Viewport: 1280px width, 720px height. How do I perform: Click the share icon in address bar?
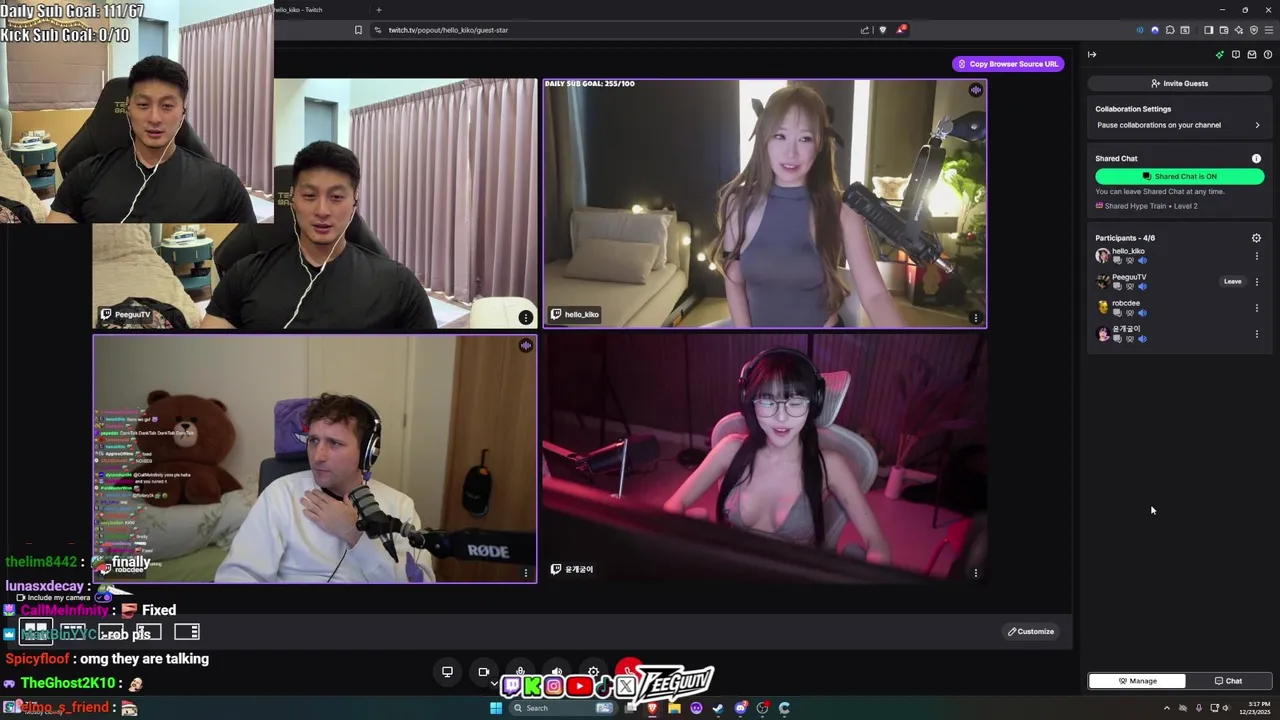click(x=864, y=30)
